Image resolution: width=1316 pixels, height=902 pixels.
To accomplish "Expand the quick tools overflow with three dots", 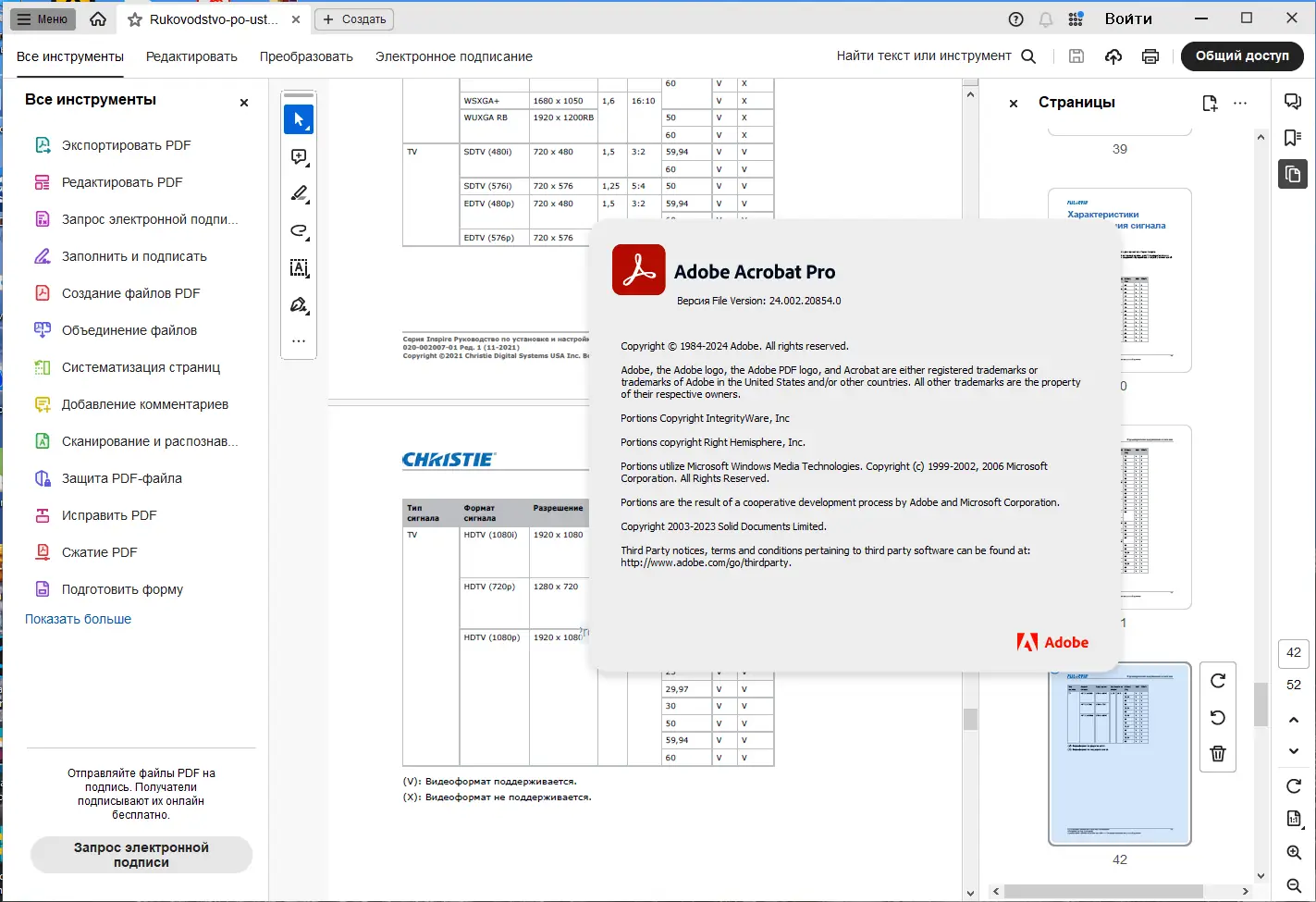I will tap(298, 340).
